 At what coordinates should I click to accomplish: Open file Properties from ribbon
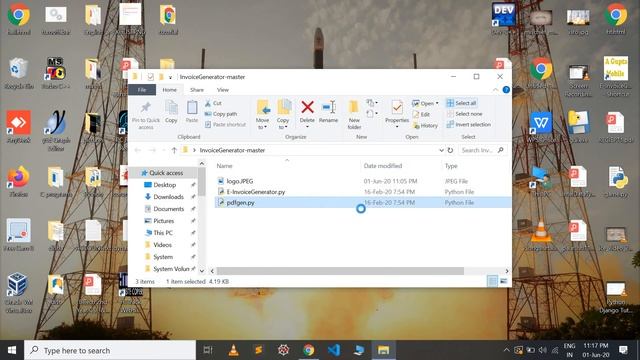(x=397, y=114)
